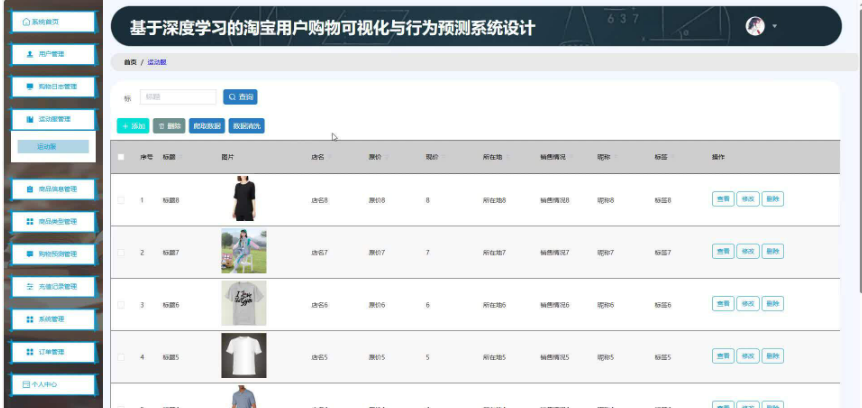Image resolution: width=862 pixels, height=408 pixels.
Task: Click the 所在地7 cell
Action: [x=494, y=253]
